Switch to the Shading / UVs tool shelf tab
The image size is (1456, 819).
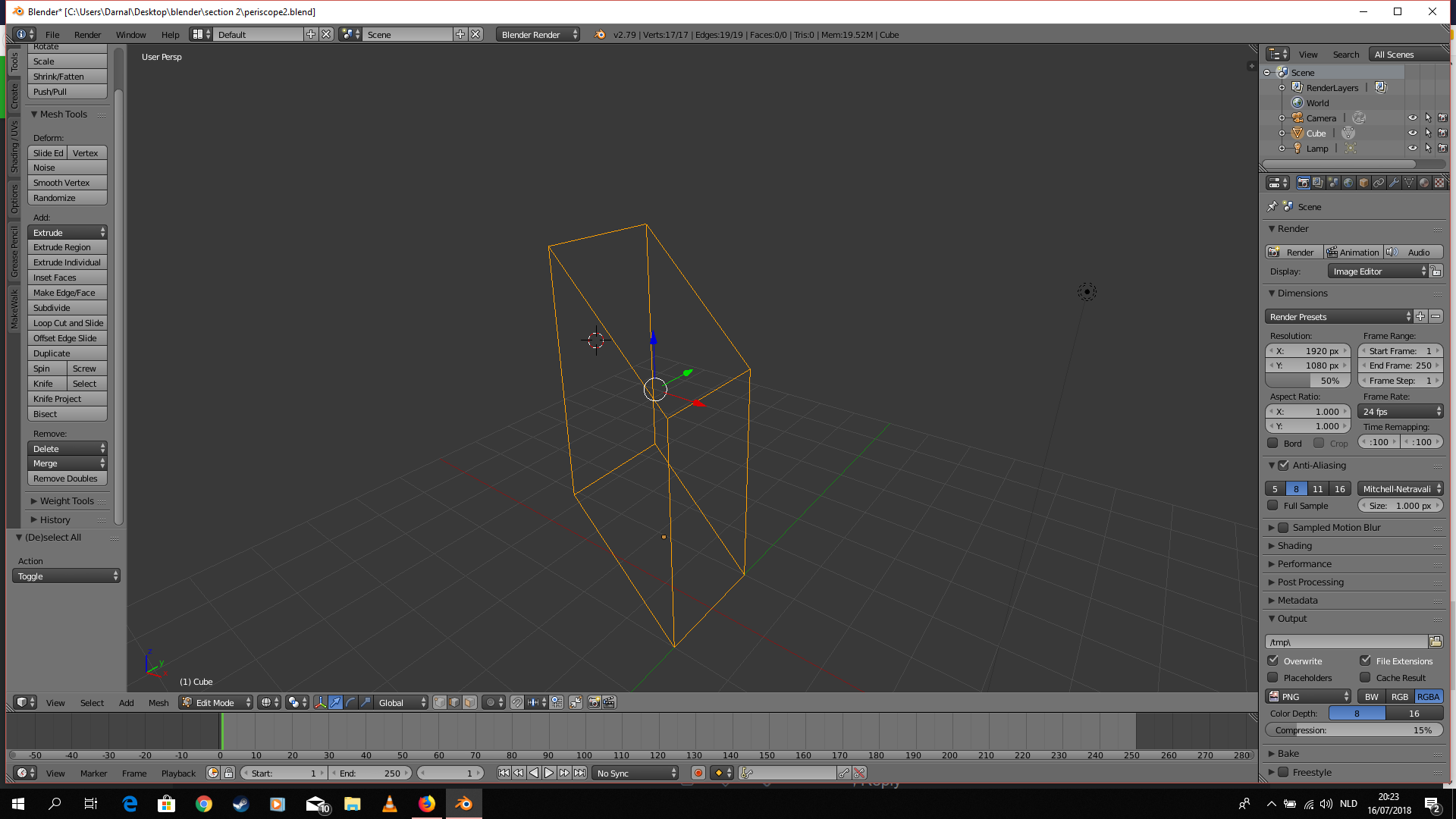pos(14,146)
